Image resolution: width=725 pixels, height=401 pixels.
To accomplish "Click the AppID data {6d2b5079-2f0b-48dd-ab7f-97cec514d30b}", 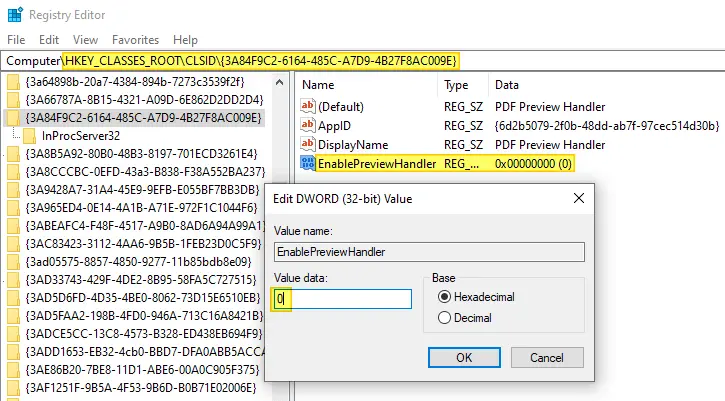I will pos(607,126).
